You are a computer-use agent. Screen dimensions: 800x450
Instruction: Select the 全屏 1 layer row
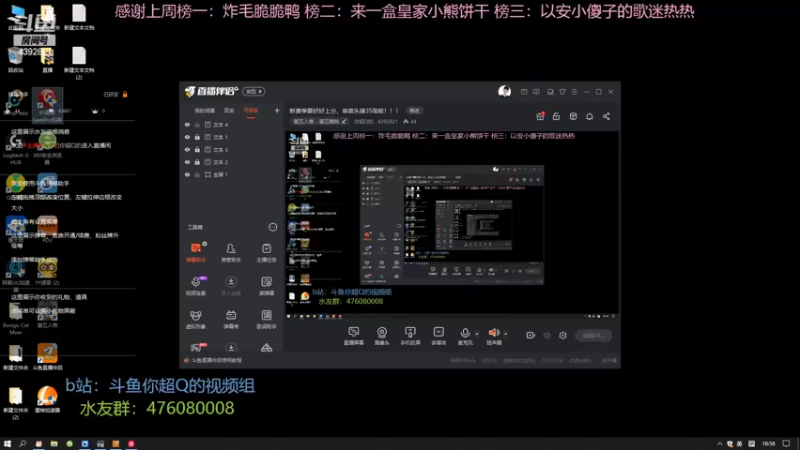click(232, 174)
